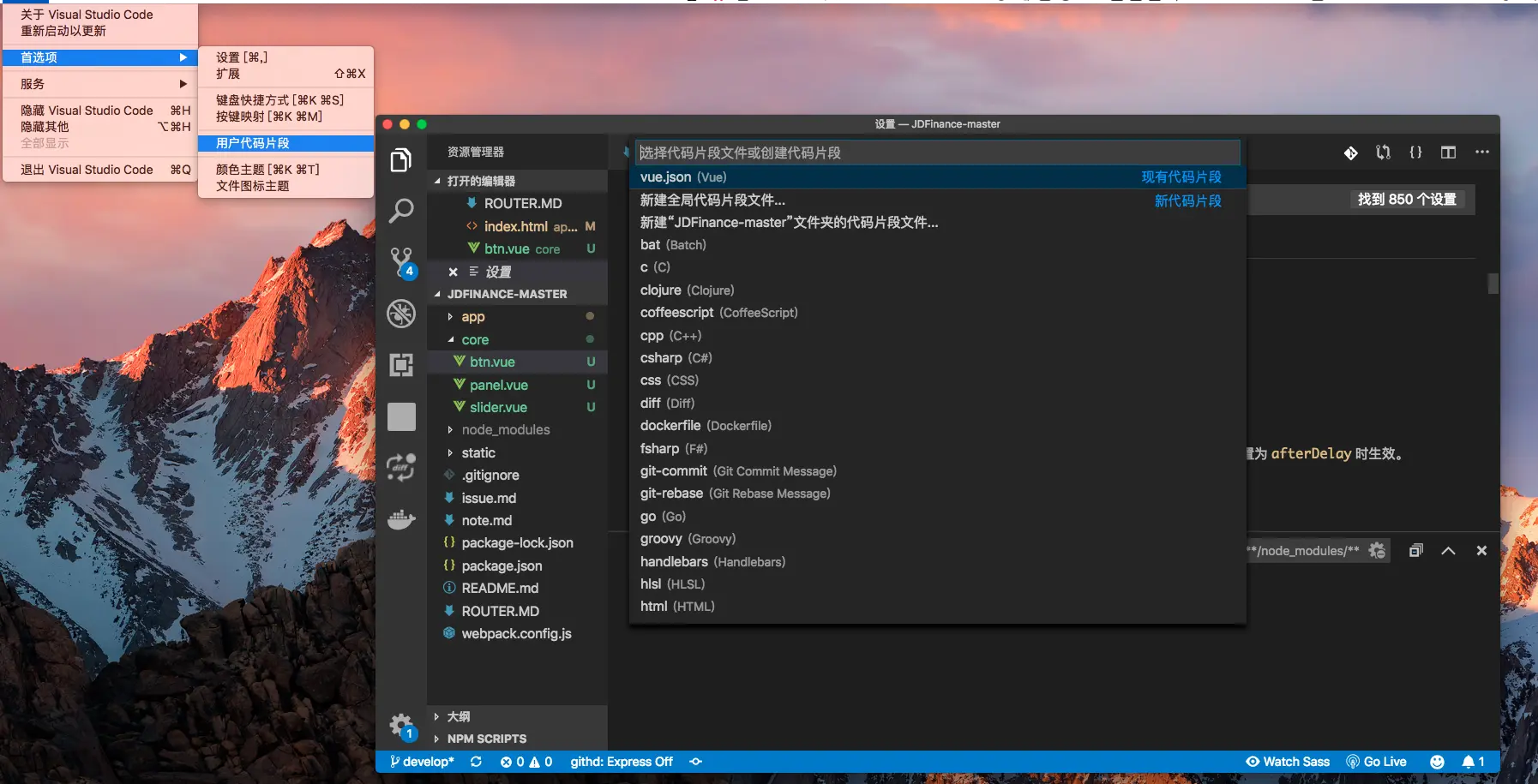1538x784 pixels.
Task: Collapse the JDFINANCE-MASTER folder section
Action: [517, 294]
